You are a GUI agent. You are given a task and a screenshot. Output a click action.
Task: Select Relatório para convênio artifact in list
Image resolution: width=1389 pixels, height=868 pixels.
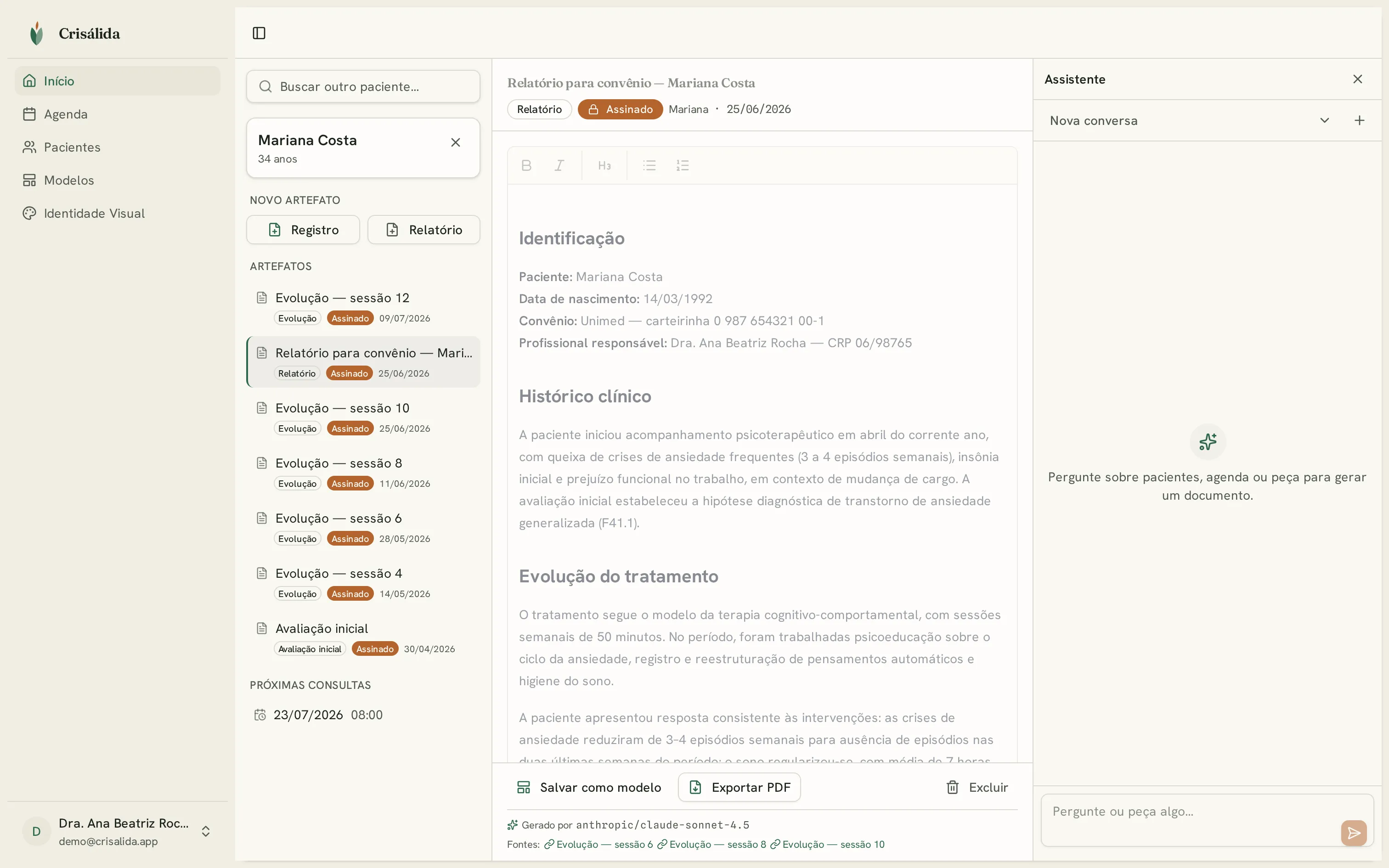click(363, 362)
